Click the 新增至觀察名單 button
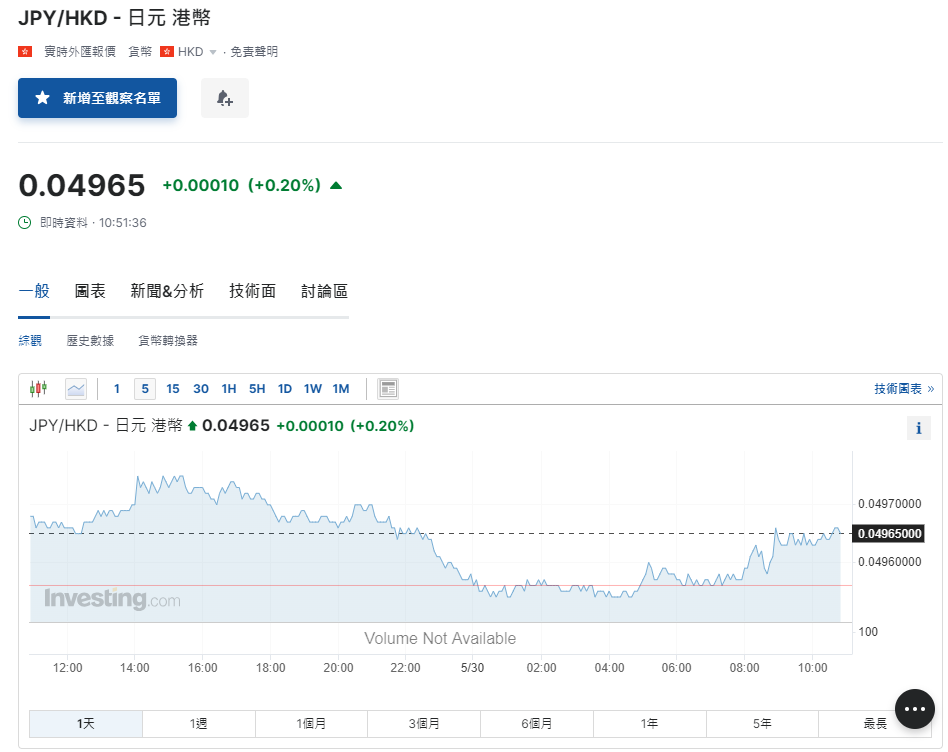This screenshot has height=752, width=948. coord(97,98)
